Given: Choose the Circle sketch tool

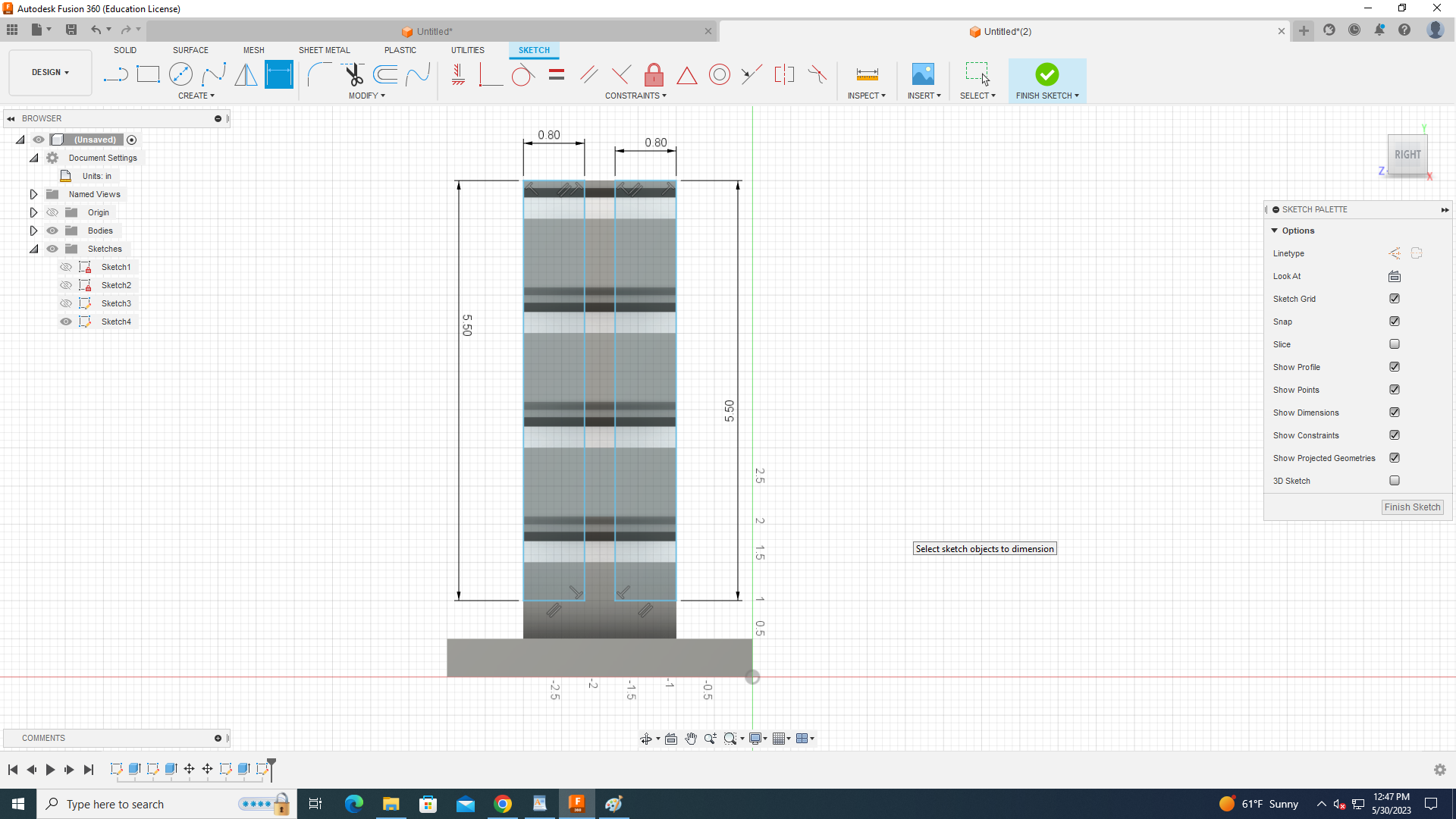Looking at the screenshot, I should pyautogui.click(x=180, y=74).
